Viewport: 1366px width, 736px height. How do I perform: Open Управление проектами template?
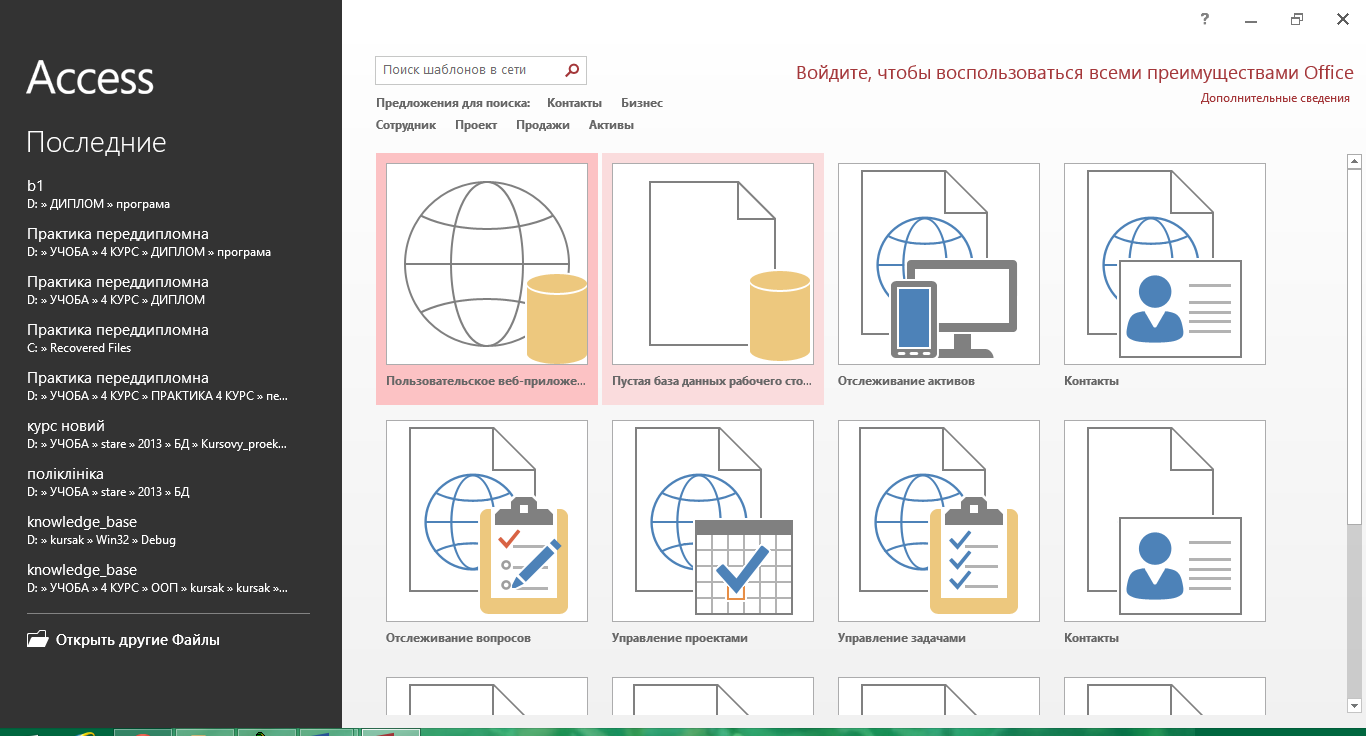coord(713,535)
